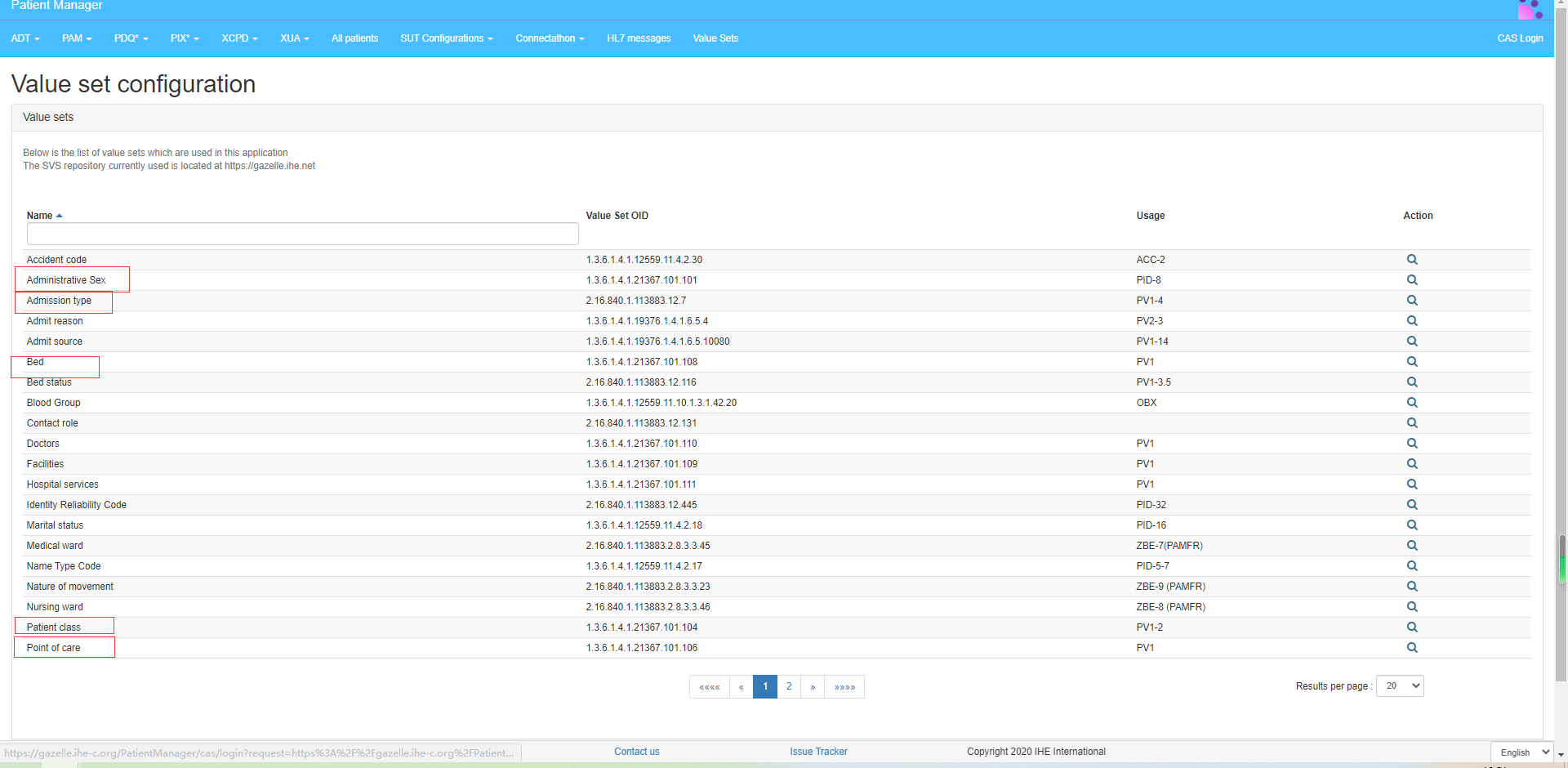Click the Gazelle logo icon
This screenshot has height=768, width=1568.
coord(1530,9)
